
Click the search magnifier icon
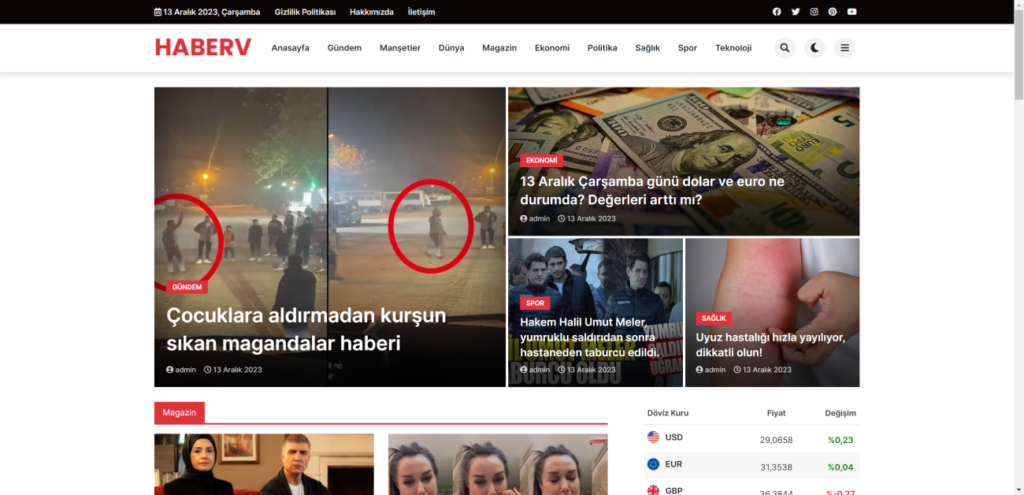click(x=784, y=48)
